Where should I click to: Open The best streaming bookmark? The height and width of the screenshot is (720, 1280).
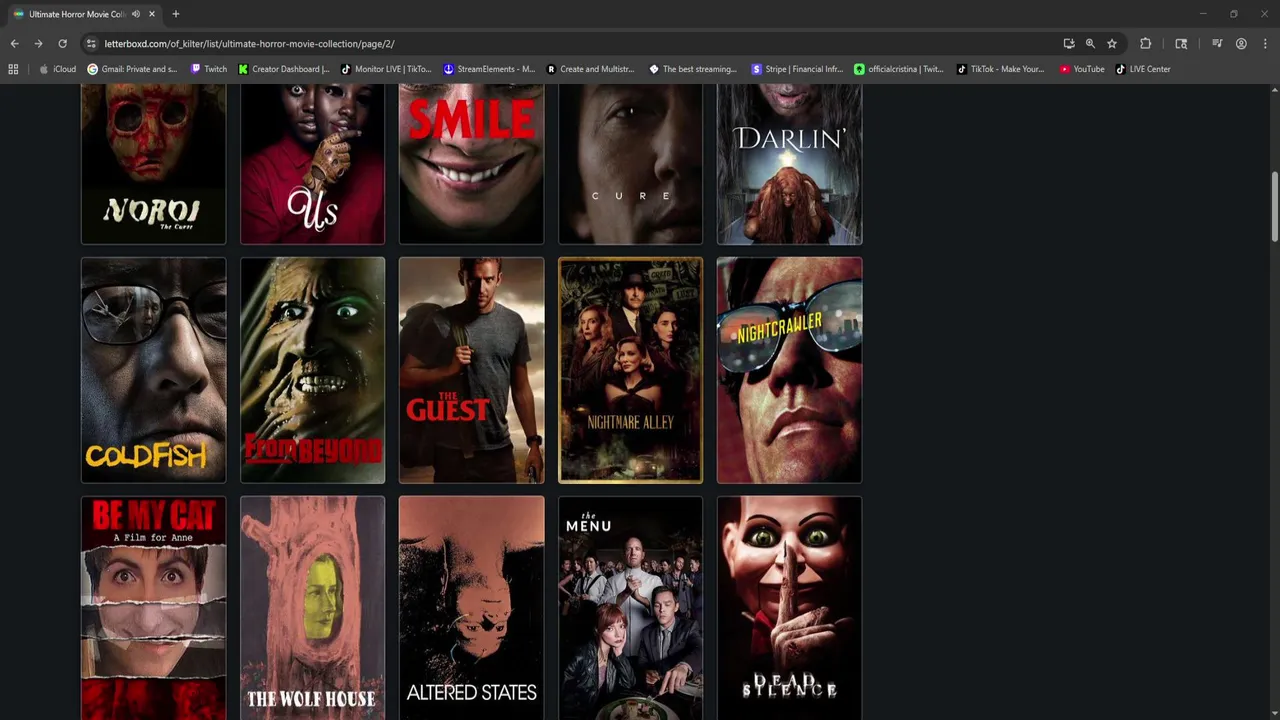coord(693,69)
